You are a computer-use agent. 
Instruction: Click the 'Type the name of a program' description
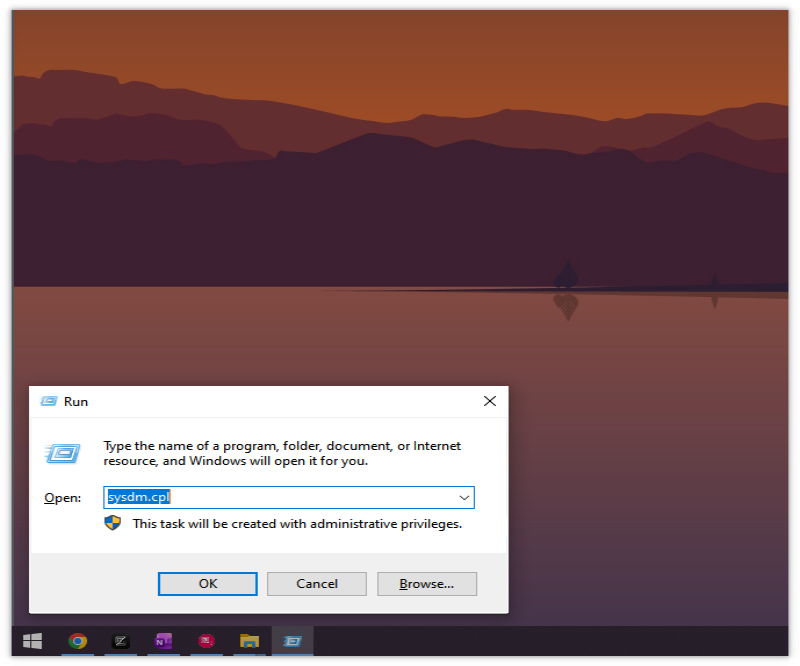coord(282,453)
